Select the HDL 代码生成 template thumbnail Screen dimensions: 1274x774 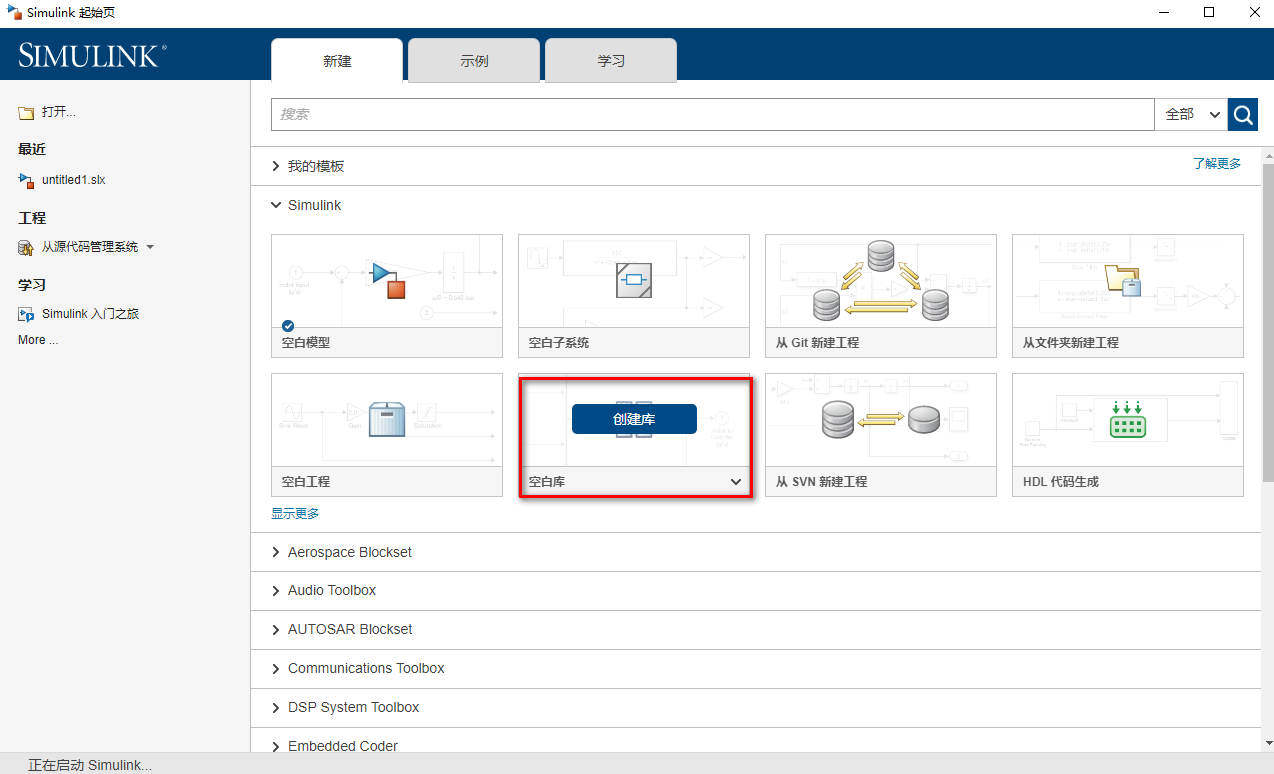tap(1128, 420)
